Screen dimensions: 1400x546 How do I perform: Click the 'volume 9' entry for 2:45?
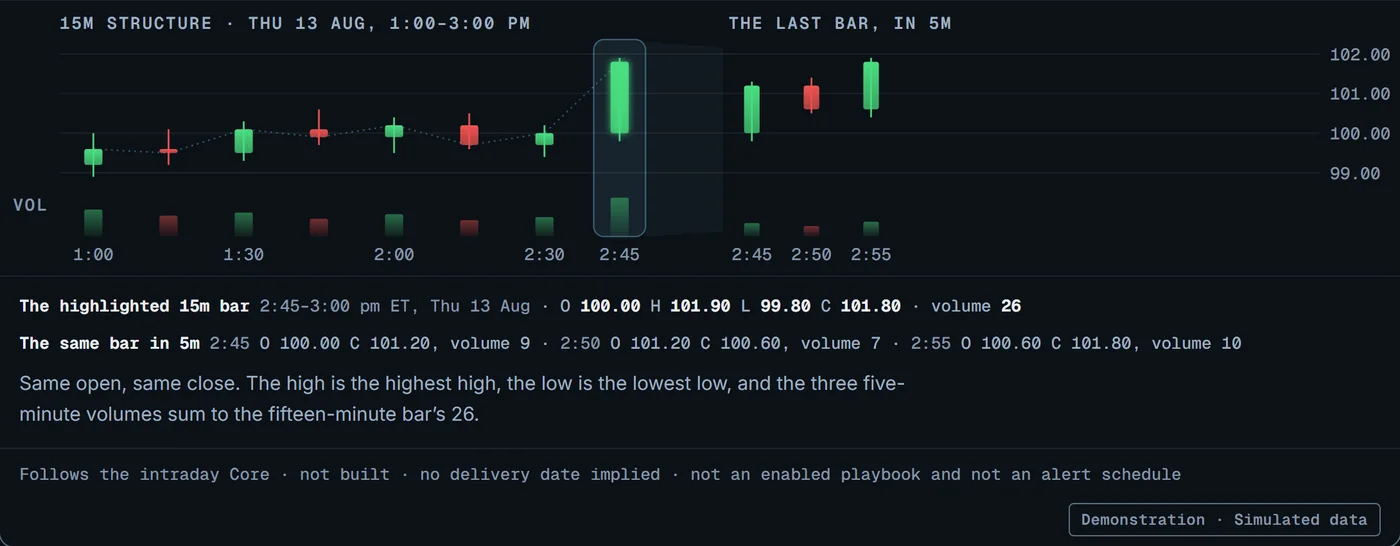[490, 343]
